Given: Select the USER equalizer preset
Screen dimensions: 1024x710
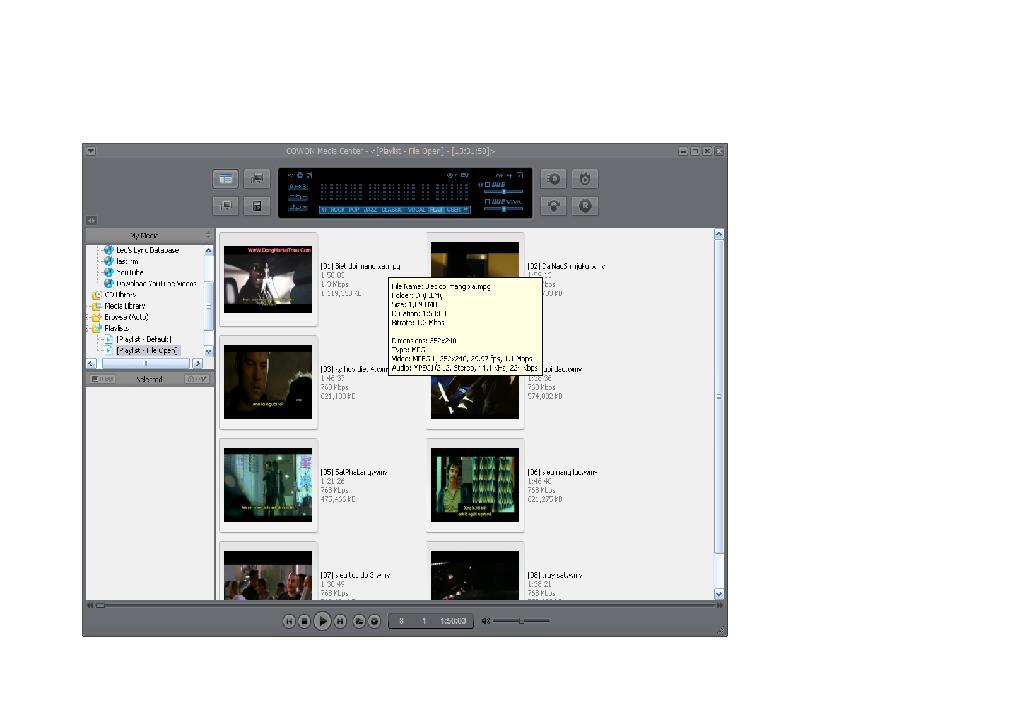Looking at the screenshot, I should tap(454, 210).
